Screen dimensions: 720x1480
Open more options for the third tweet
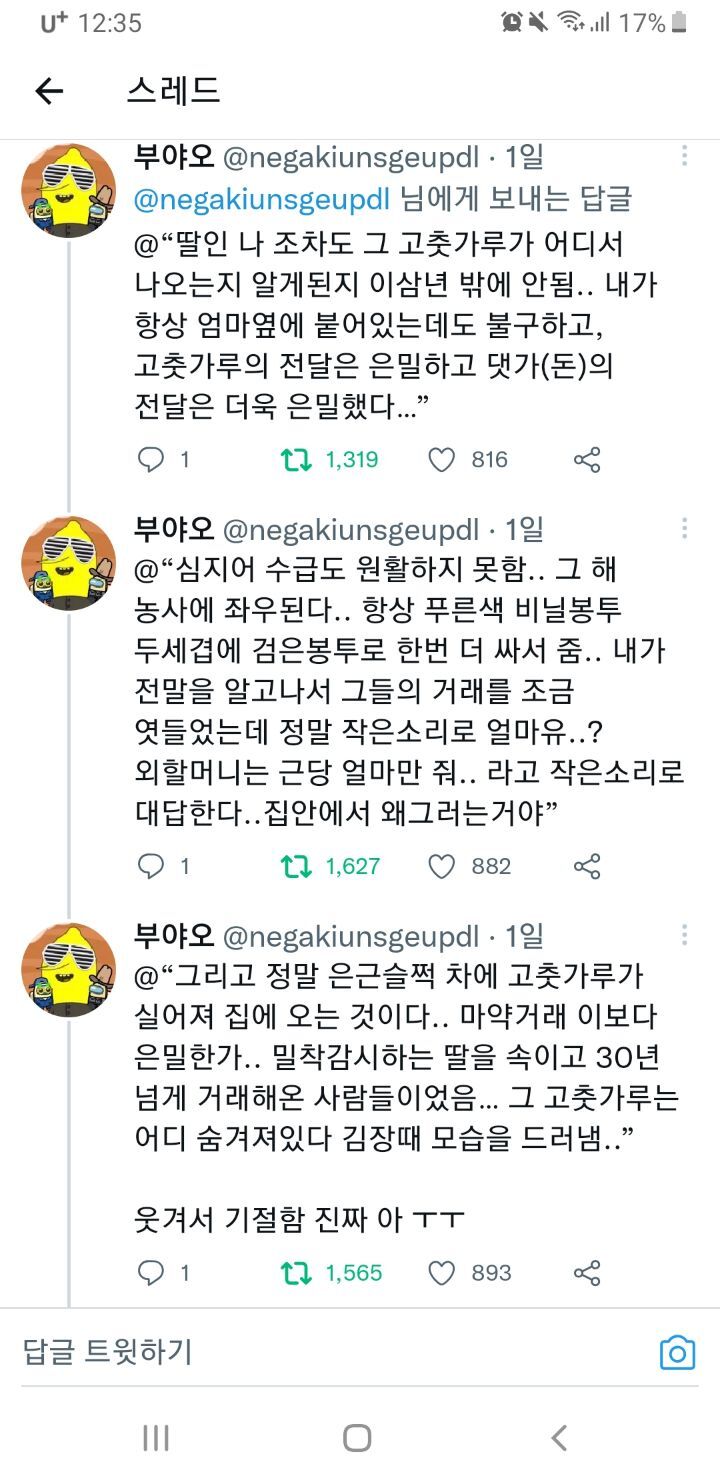684,935
